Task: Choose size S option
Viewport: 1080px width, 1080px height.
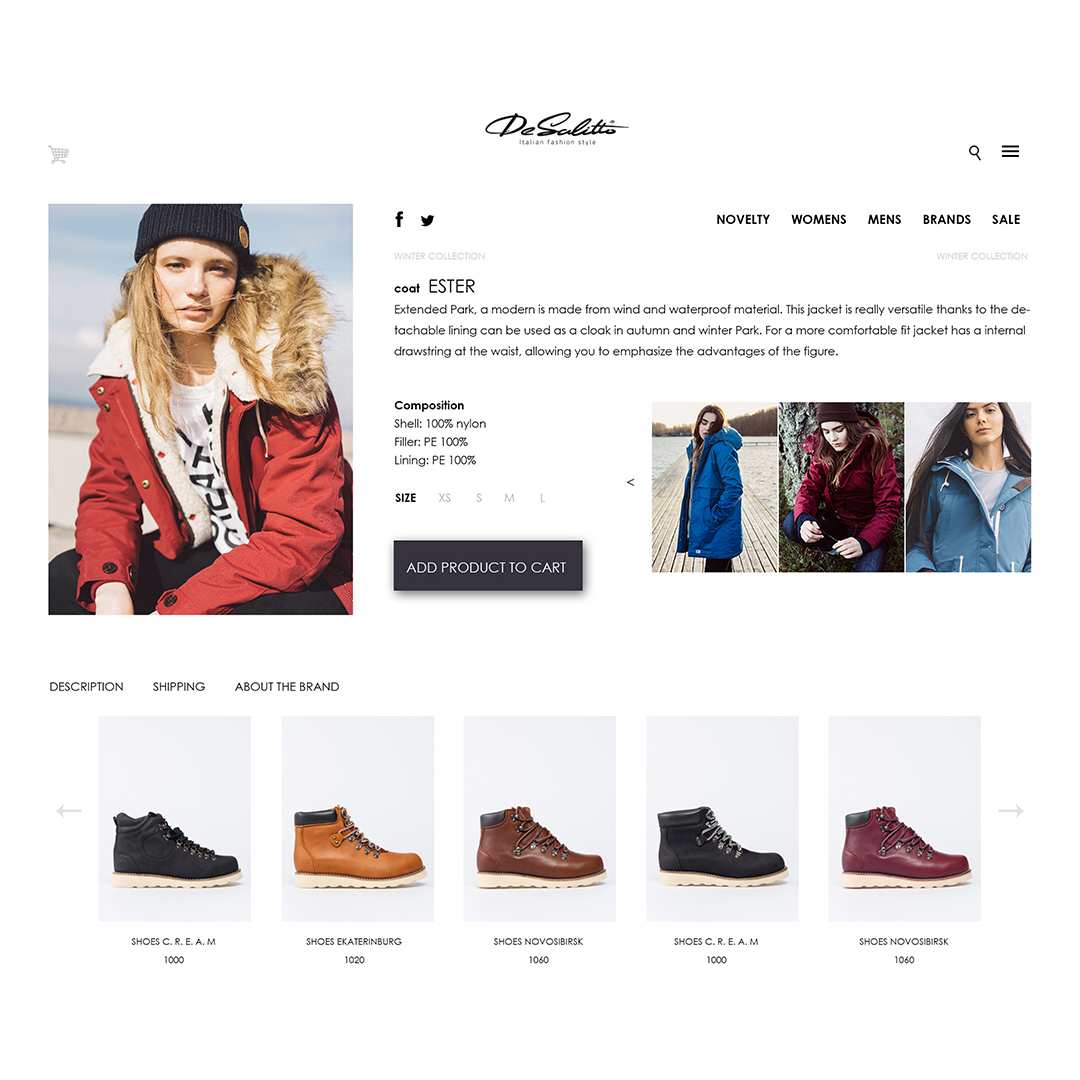Action: click(479, 498)
